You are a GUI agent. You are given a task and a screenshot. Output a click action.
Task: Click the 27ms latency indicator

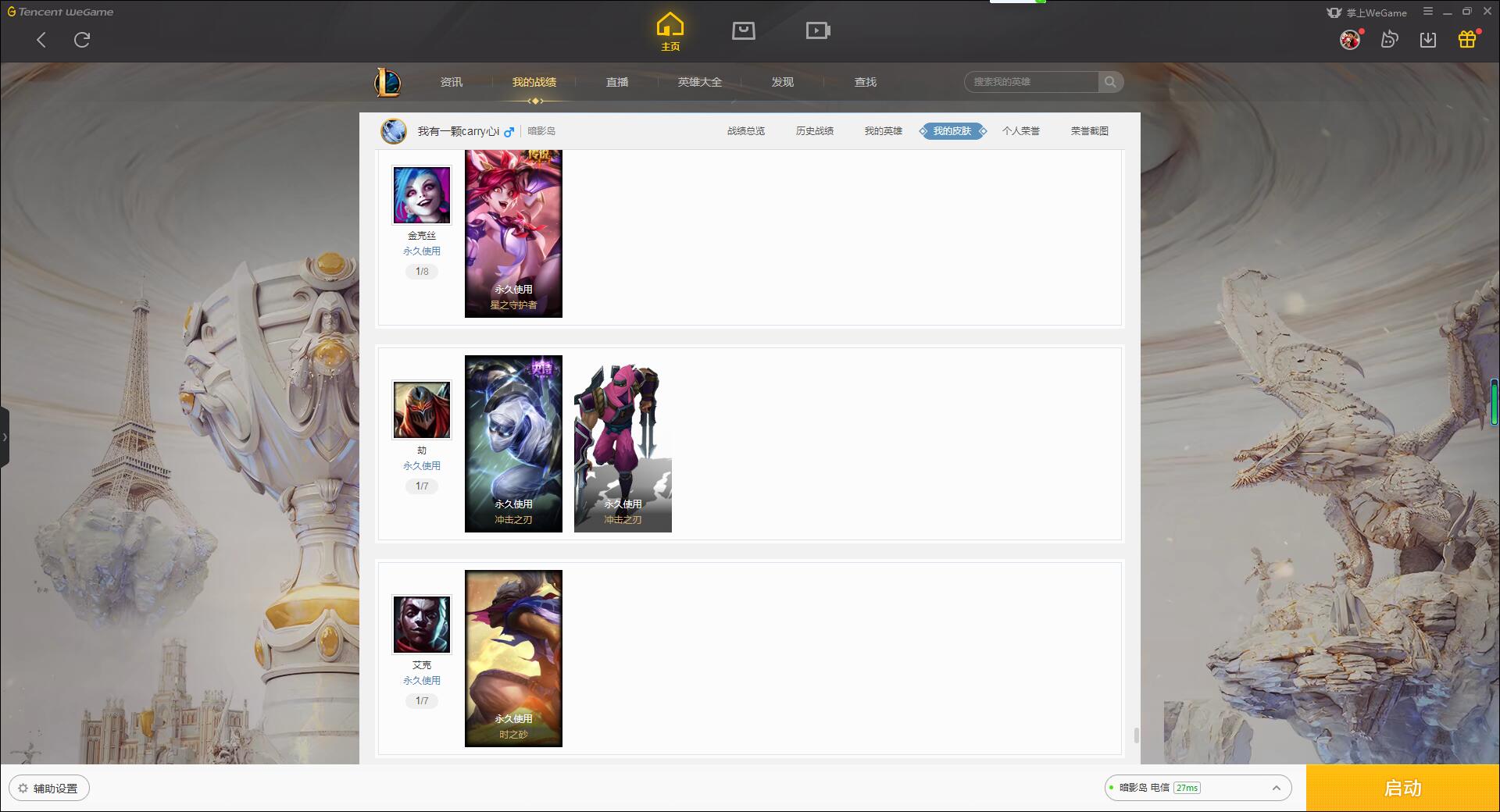[x=1187, y=788]
